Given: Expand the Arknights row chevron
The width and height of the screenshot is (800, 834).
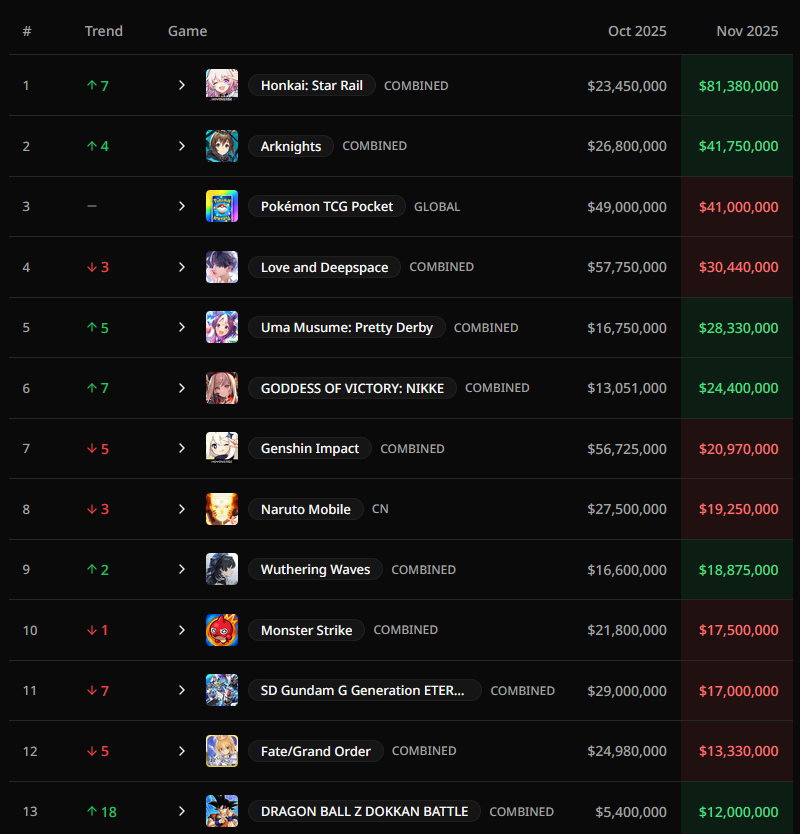Looking at the screenshot, I should [182, 146].
